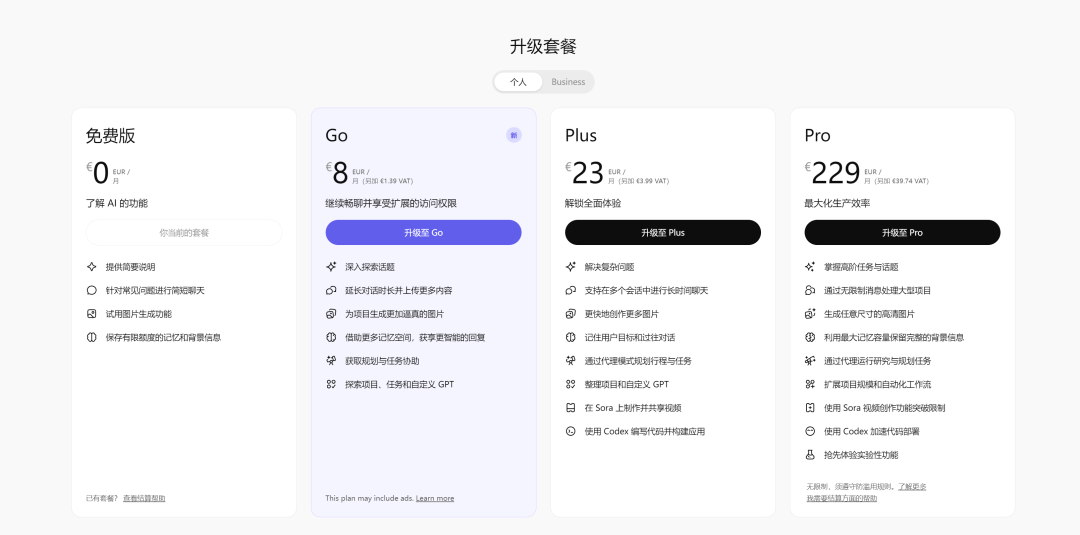Viewport: 1080px width, 535px height.
Task: Click the chat icon beside 支持在多个会话中进行长时间聊天
Action: coord(570,291)
